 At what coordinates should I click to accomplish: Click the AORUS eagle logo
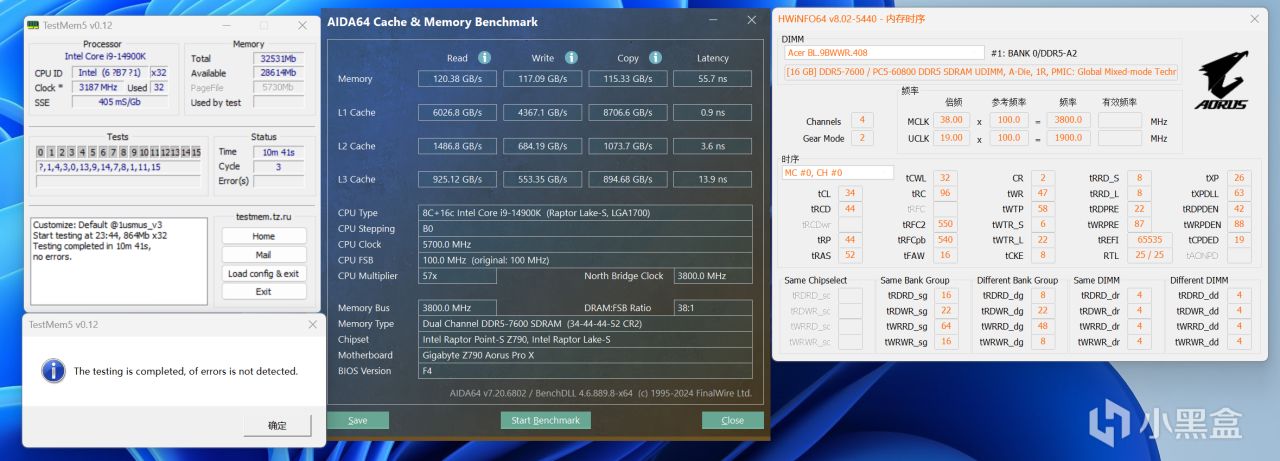[x=1222, y=82]
